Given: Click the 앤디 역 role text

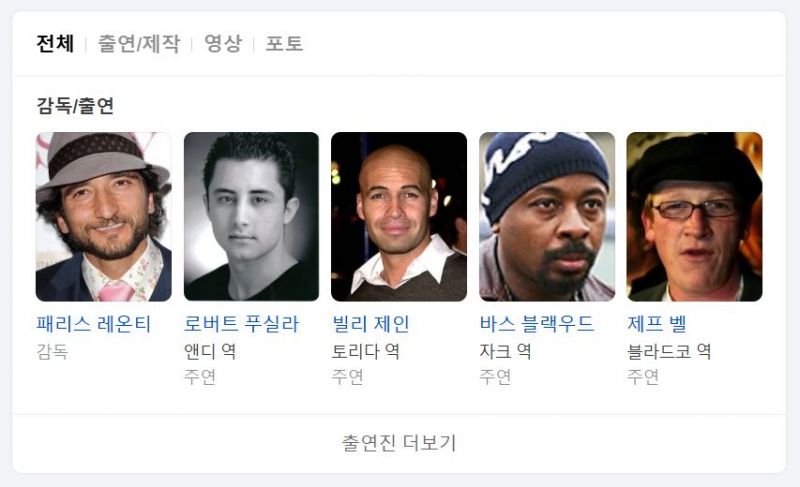Looking at the screenshot, I should pos(210,351).
